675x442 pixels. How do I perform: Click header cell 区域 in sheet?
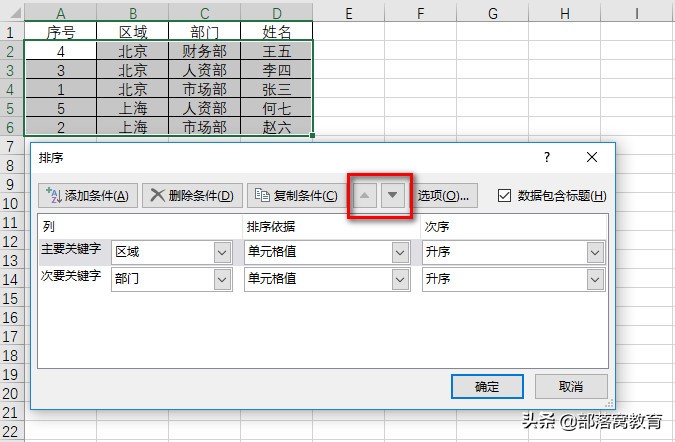coord(133,32)
